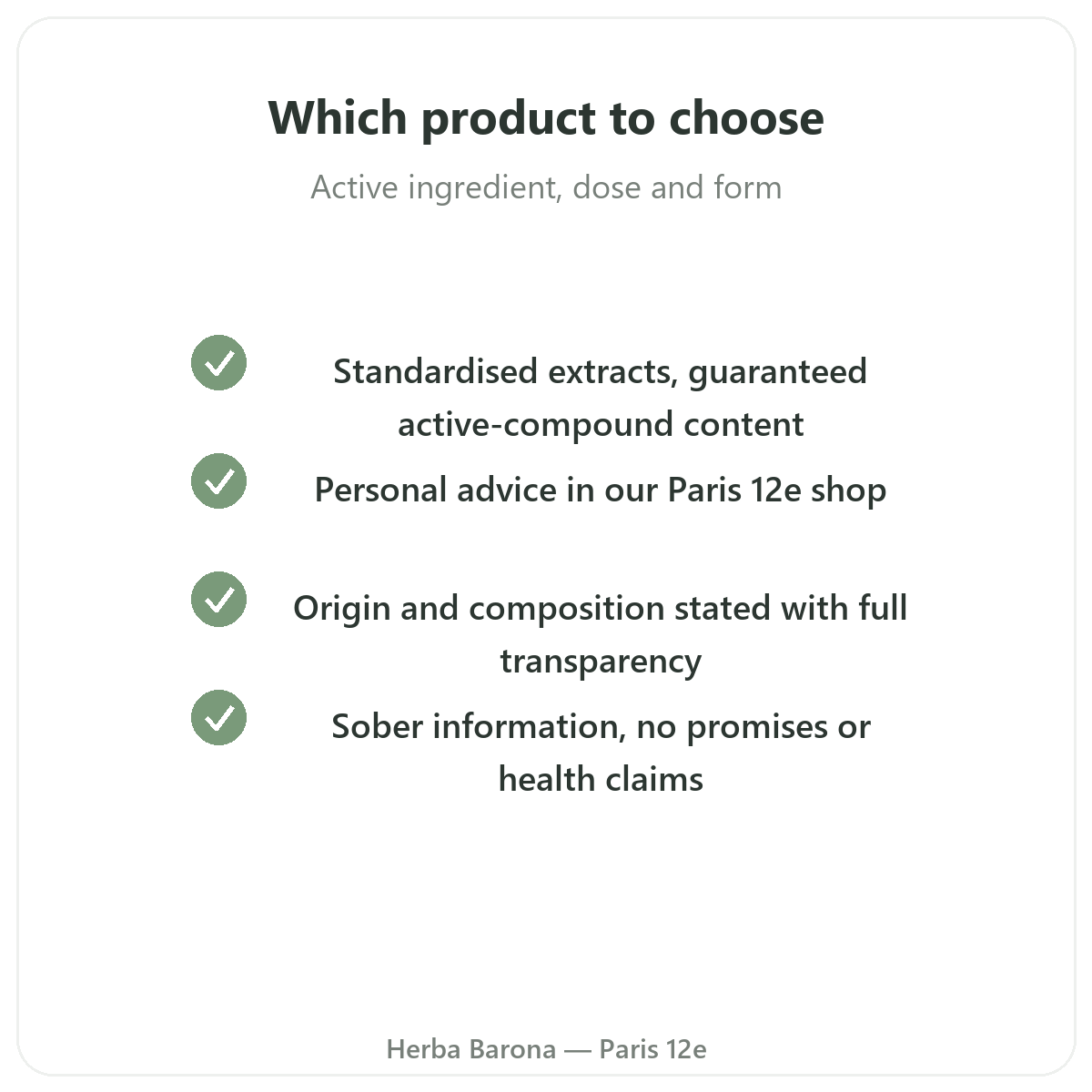The width and height of the screenshot is (1092, 1092).
Task: Click the word 'transparency'
Action: coord(601,662)
